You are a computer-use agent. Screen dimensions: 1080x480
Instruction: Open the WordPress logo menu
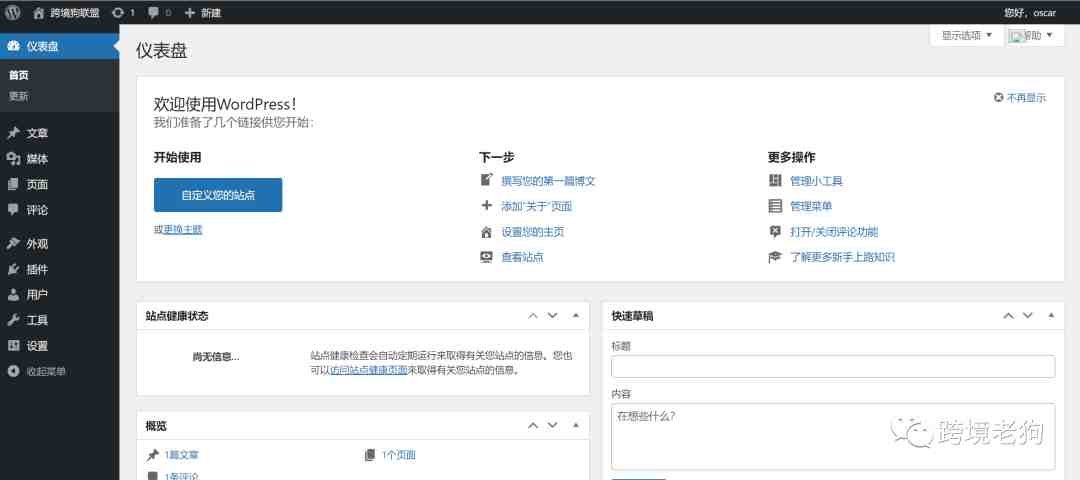point(13,12)
